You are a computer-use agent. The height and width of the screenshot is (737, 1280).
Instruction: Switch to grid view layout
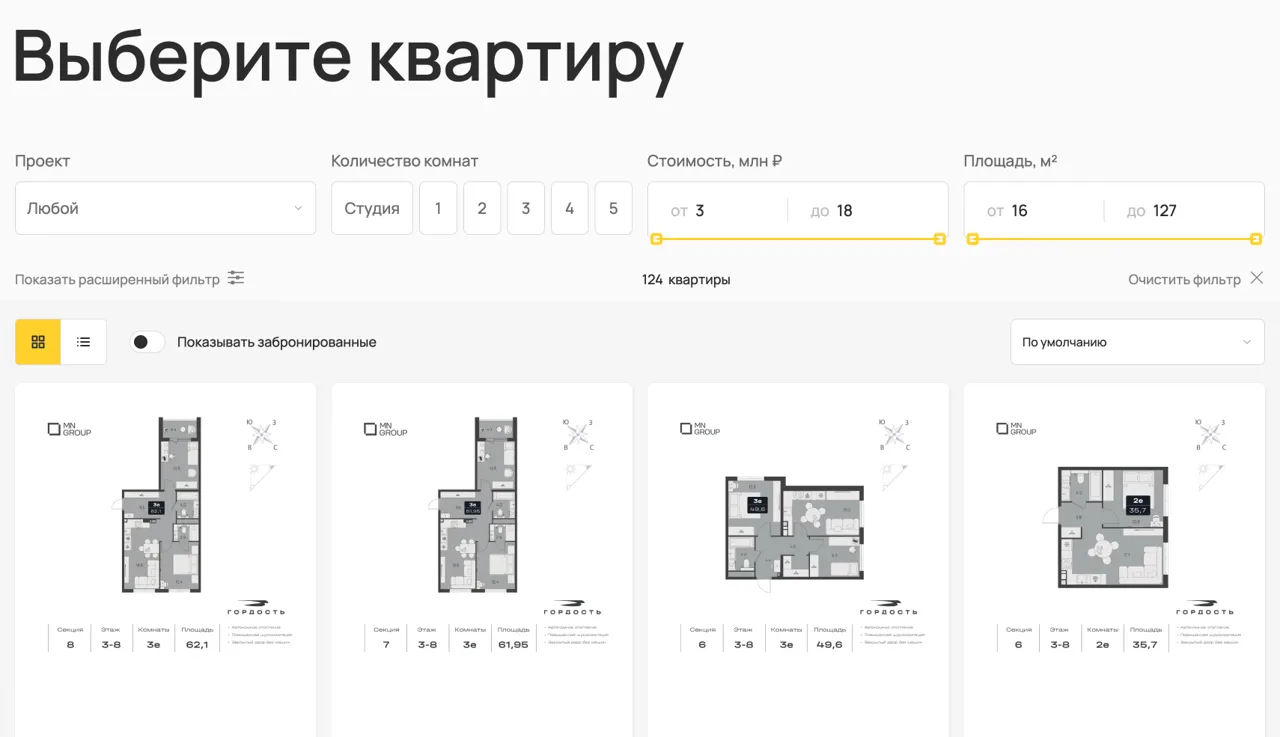38,342
